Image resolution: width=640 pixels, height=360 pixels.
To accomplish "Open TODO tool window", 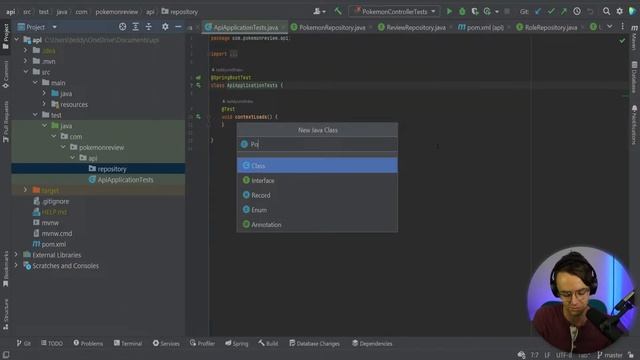I will [x=52, y=343].
